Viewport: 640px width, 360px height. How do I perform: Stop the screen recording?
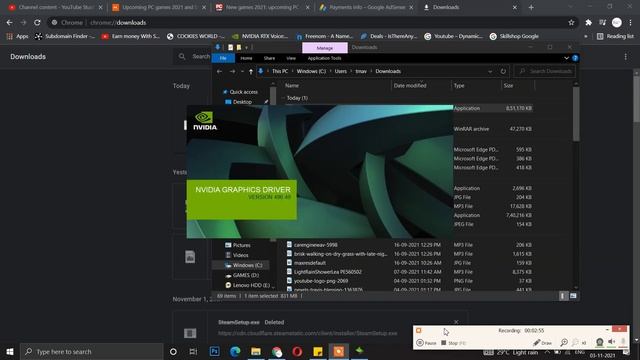[453, 343]
